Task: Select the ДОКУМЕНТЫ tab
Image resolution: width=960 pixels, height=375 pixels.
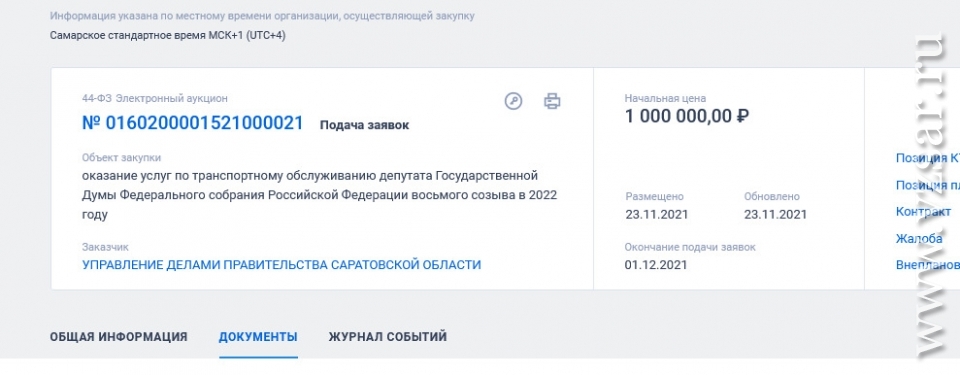Action: (258, 336)
